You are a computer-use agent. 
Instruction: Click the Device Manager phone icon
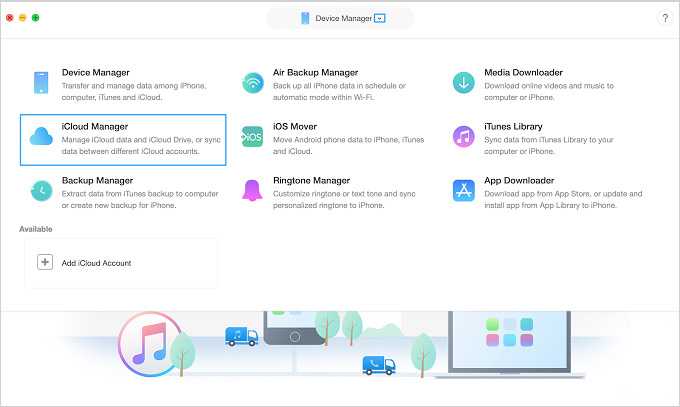coord(41,83)
